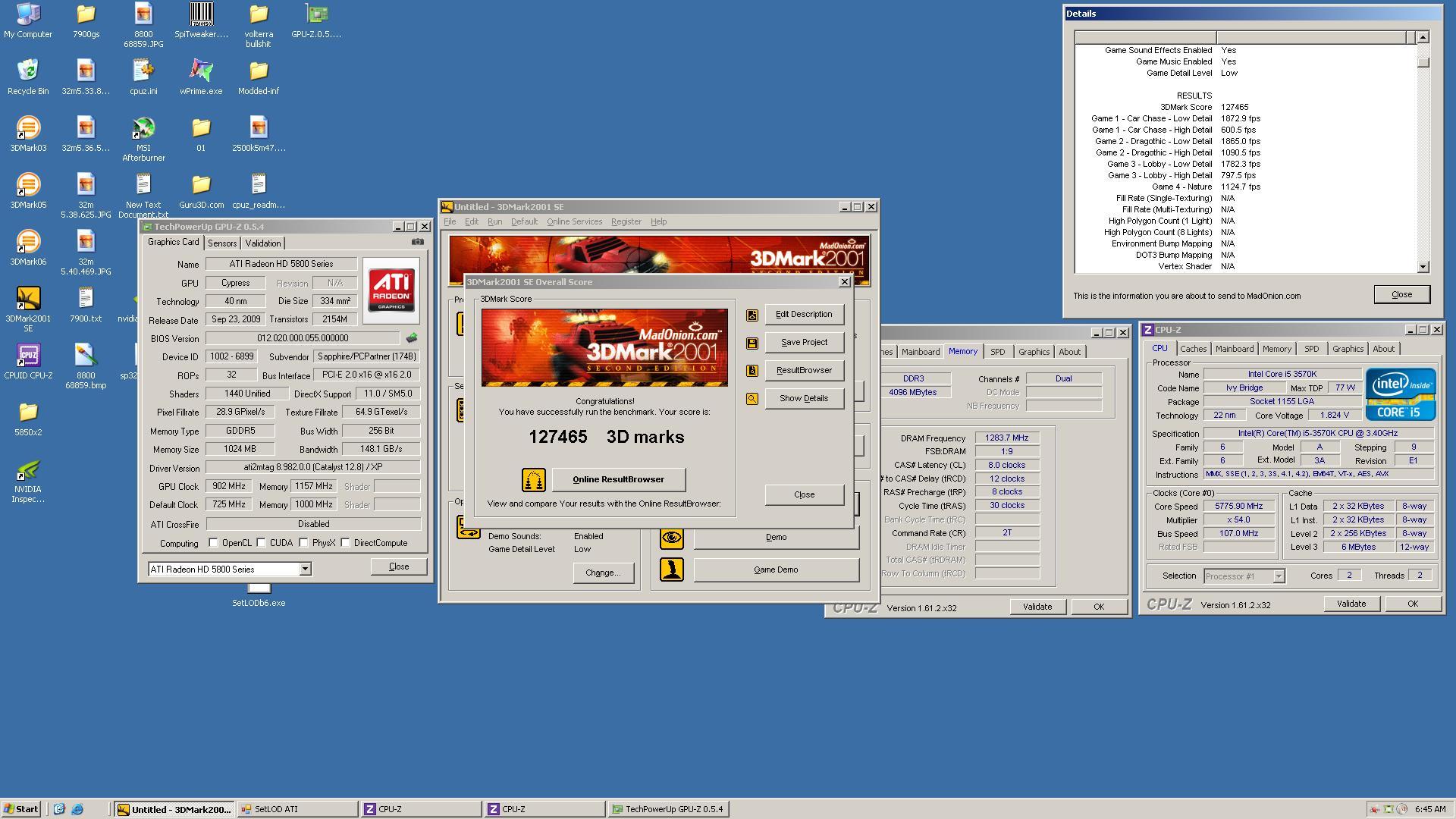
Task: Click up arrow in Details scrollbar
Action: [x=1423, y=37]
